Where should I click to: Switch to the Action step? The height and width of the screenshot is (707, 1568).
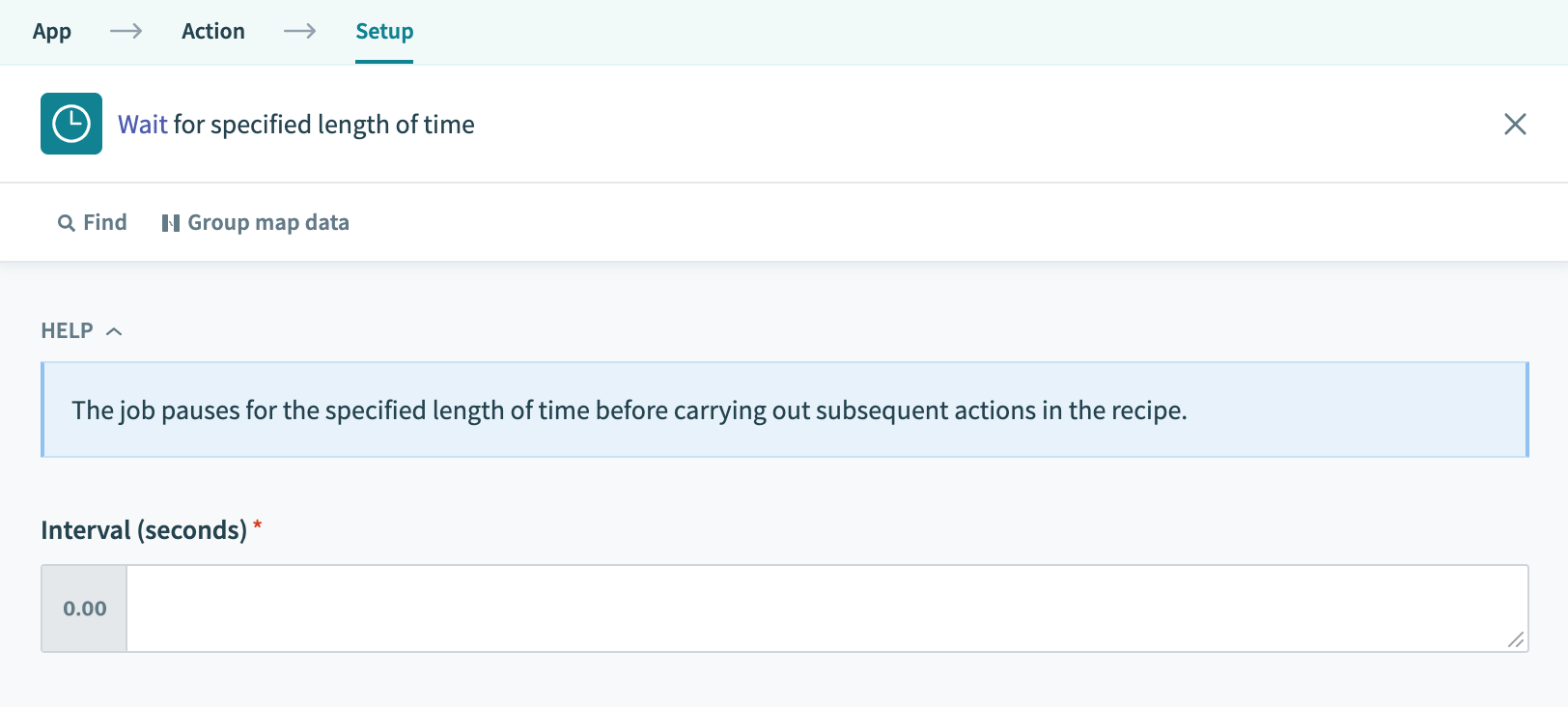click(212, 31)
